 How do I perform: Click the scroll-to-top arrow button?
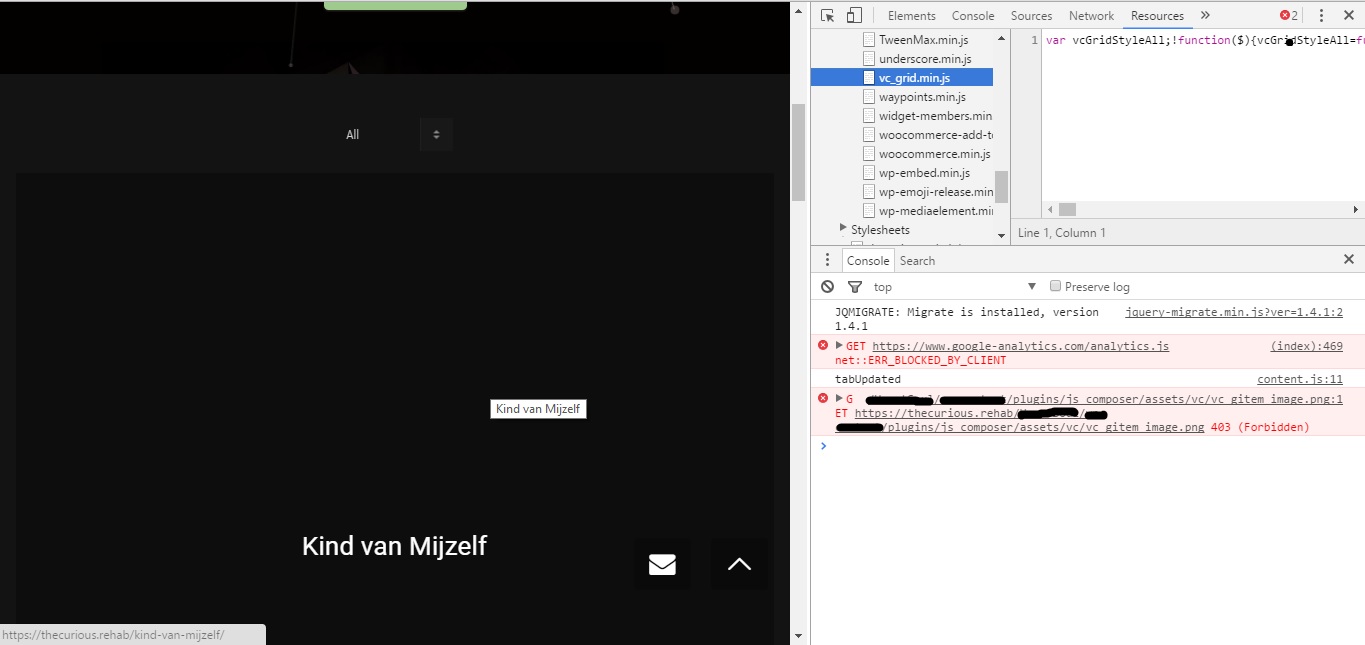tap(740, 565)
